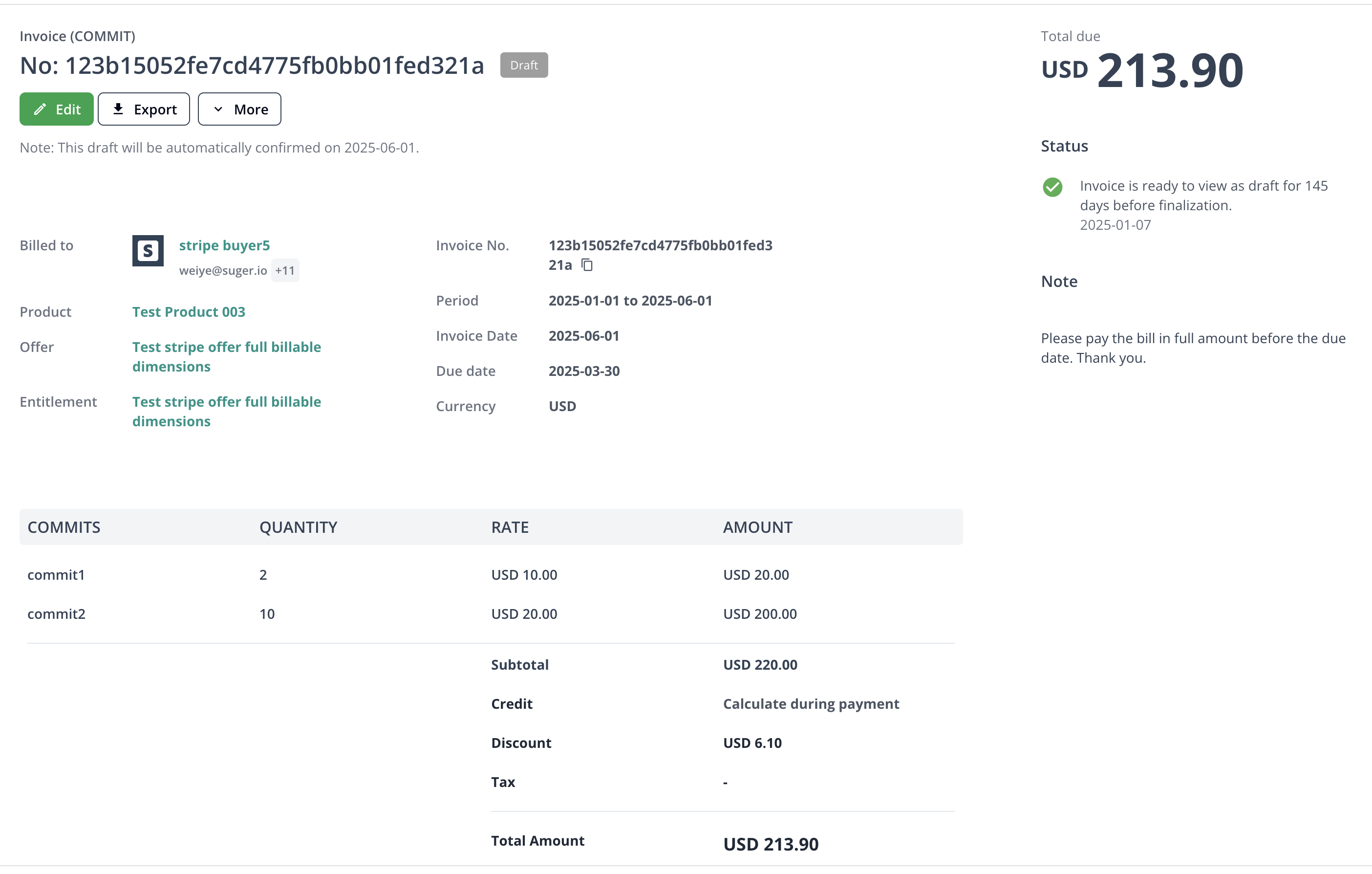Open the Test Product 003 link

click(x=189, y=312)
